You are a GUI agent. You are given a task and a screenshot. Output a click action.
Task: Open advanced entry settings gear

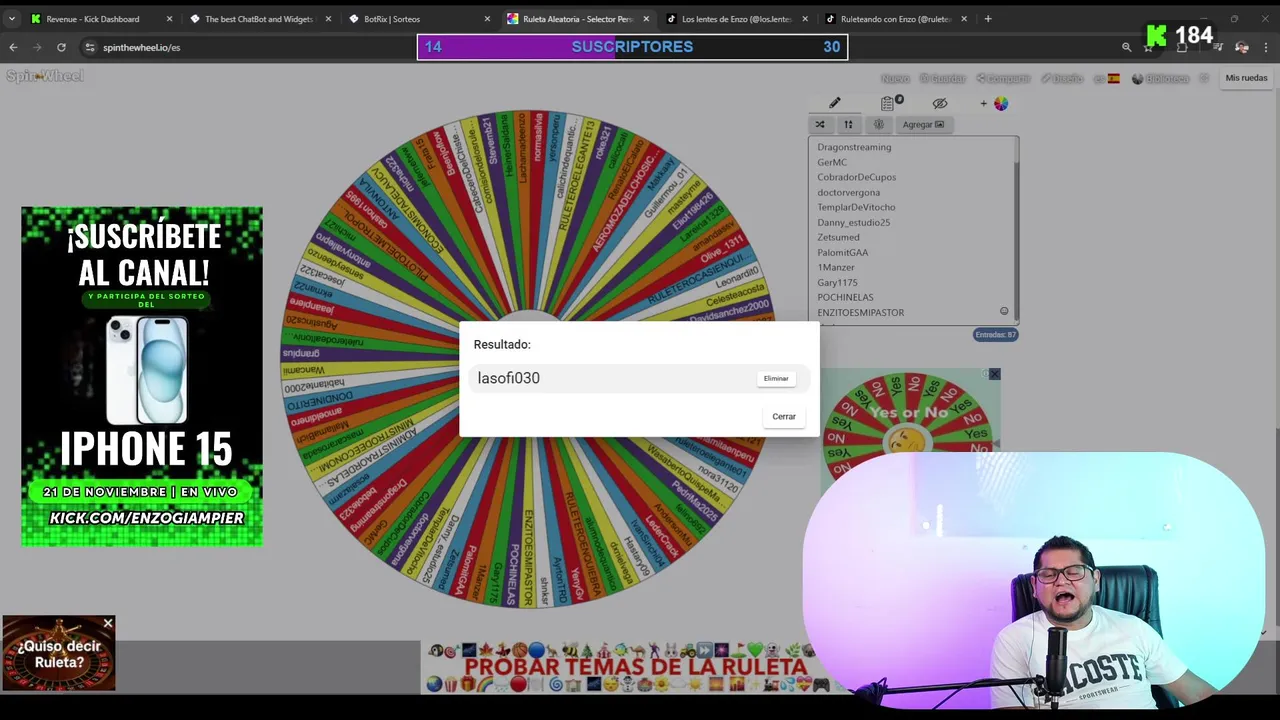[879, 125]
